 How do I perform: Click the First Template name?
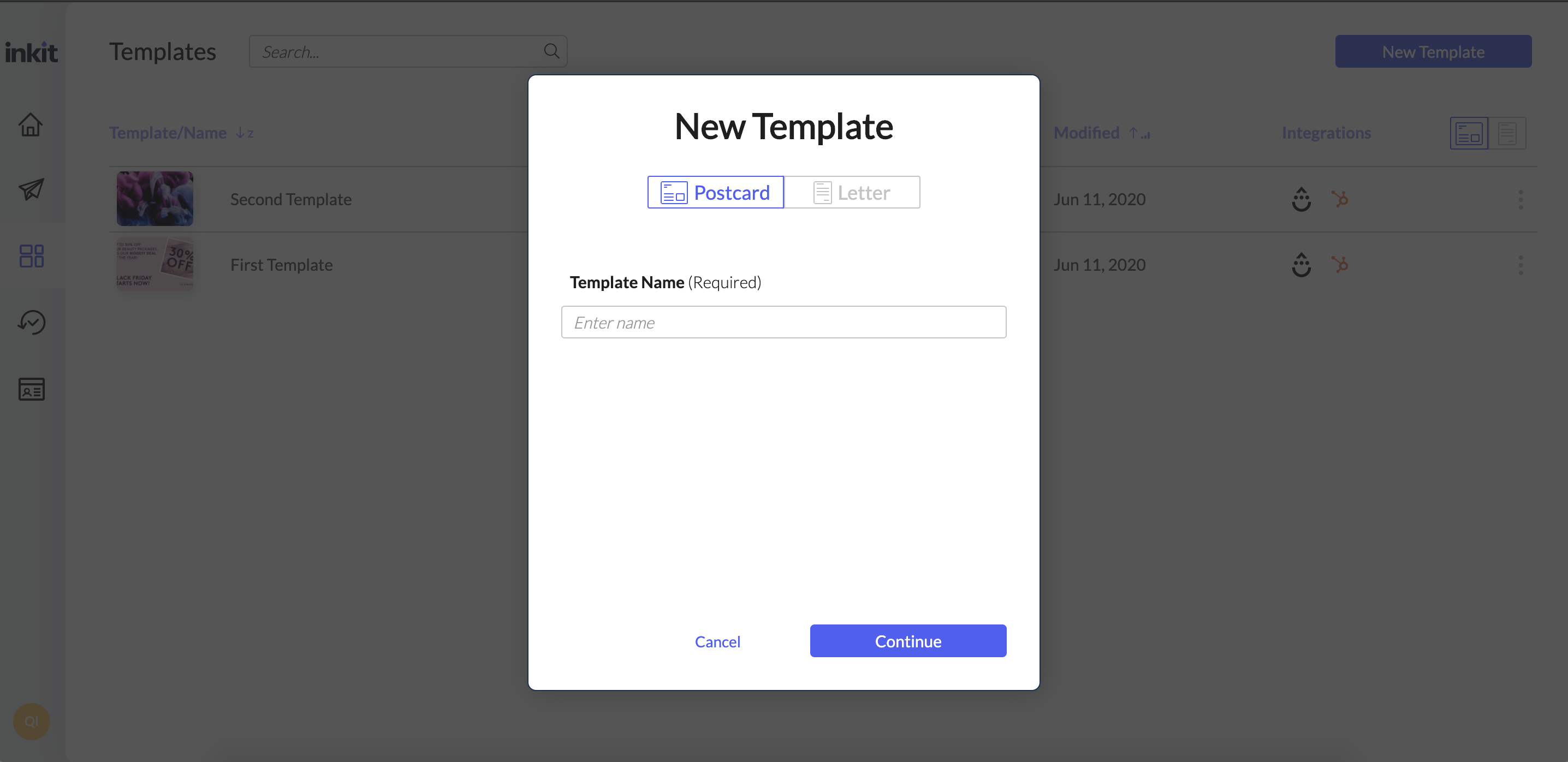pos(281,265)
